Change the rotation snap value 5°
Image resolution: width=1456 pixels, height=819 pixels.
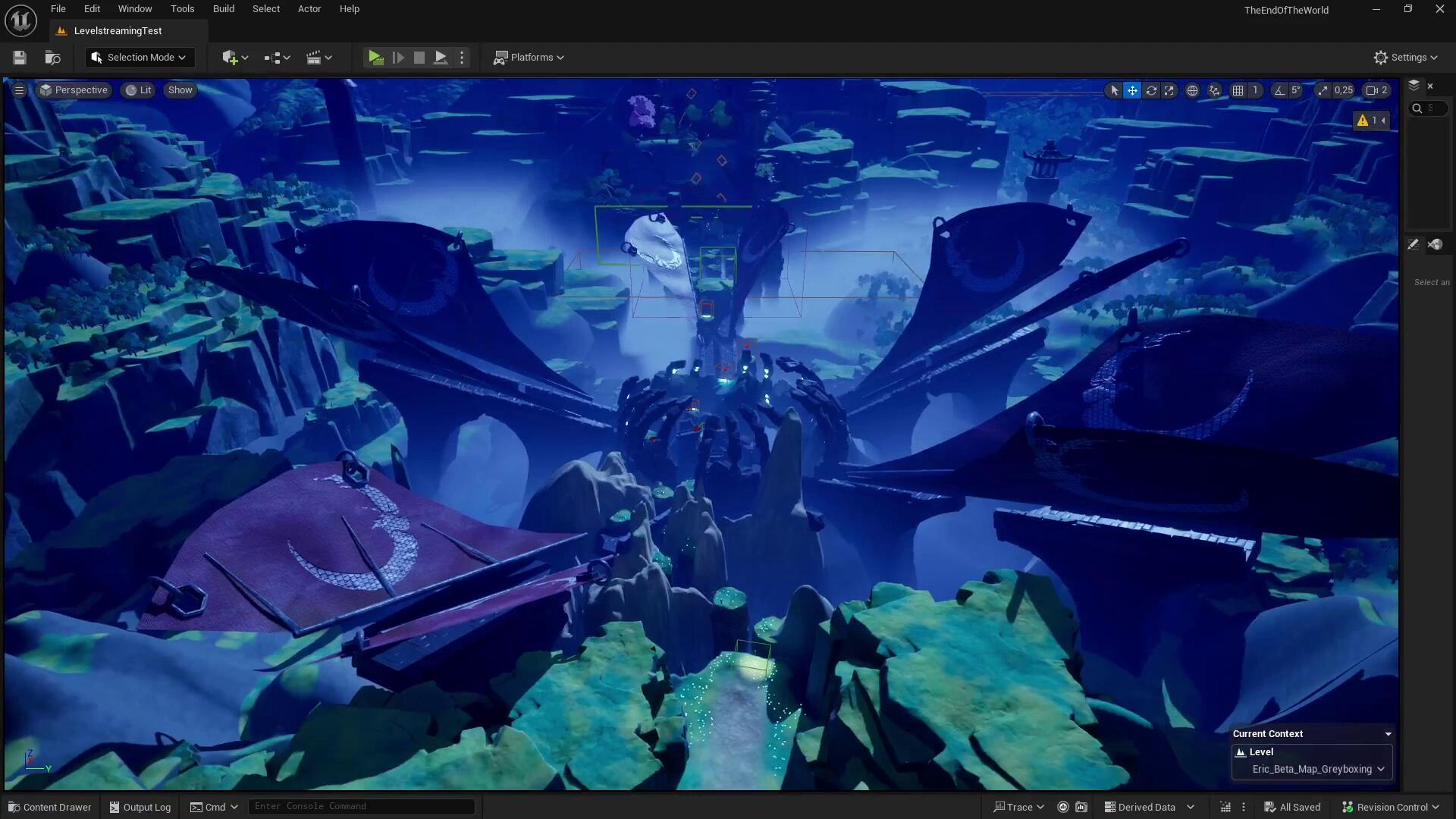1296,90
